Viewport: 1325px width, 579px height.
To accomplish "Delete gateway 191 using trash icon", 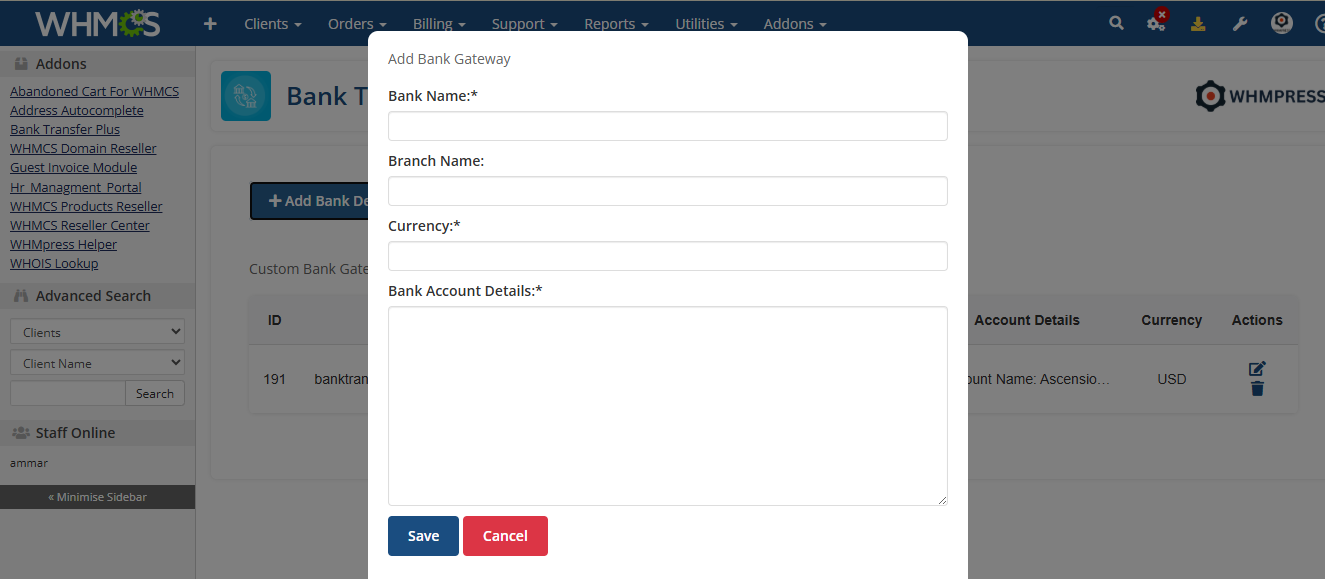I will [x=1257, y=388].
